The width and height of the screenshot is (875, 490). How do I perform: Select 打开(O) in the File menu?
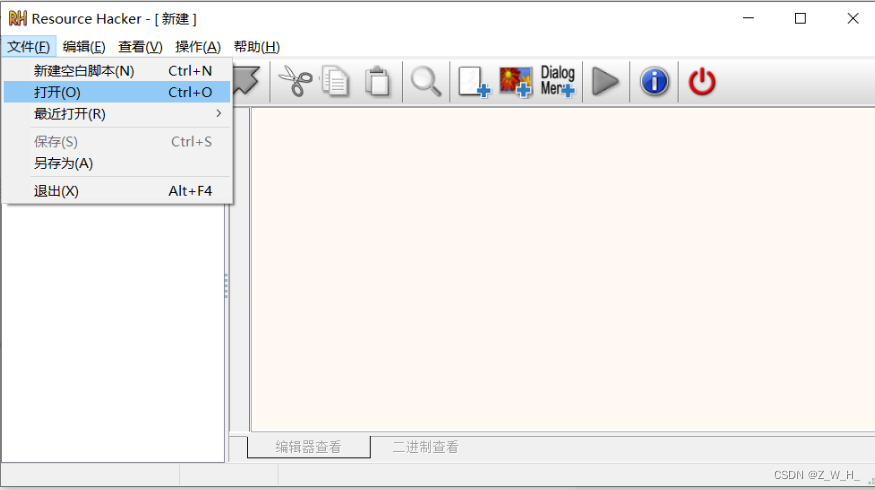117,92
